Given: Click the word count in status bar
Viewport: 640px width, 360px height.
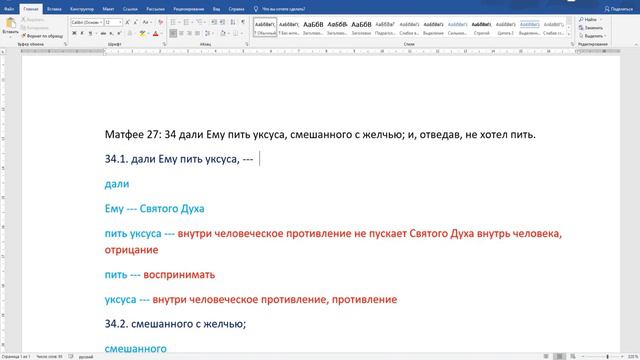Looking at the screenshot, I should coord(49,356).
